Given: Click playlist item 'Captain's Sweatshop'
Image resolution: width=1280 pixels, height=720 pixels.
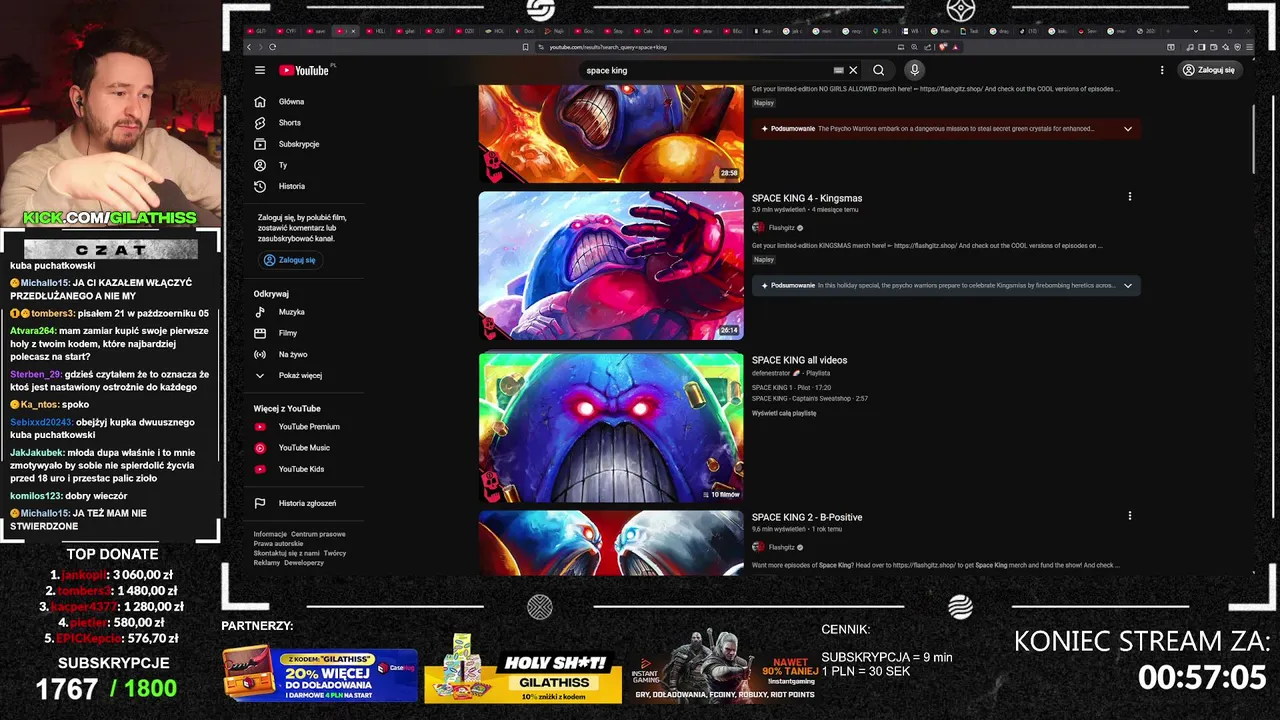Looking at the screenshot, I should click(x=810, y=398).
